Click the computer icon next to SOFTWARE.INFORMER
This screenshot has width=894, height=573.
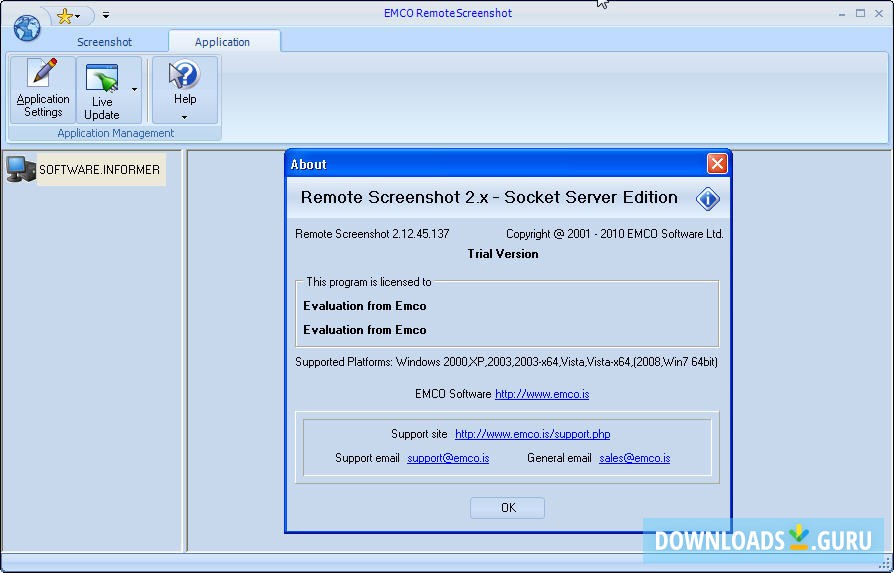click(x=21, y=169)
